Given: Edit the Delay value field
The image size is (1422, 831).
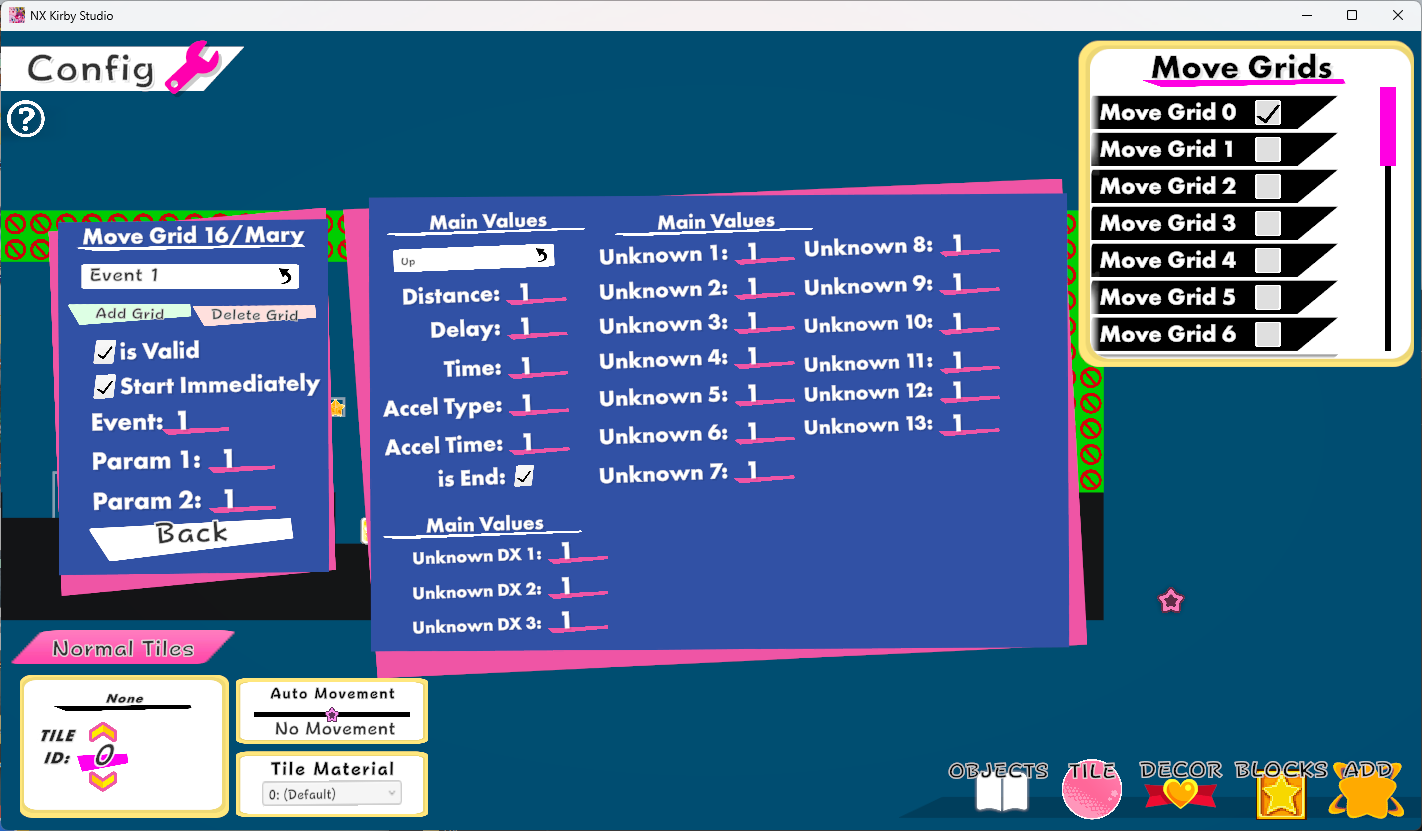Looking at the screenshot, I should pos(538,329).
